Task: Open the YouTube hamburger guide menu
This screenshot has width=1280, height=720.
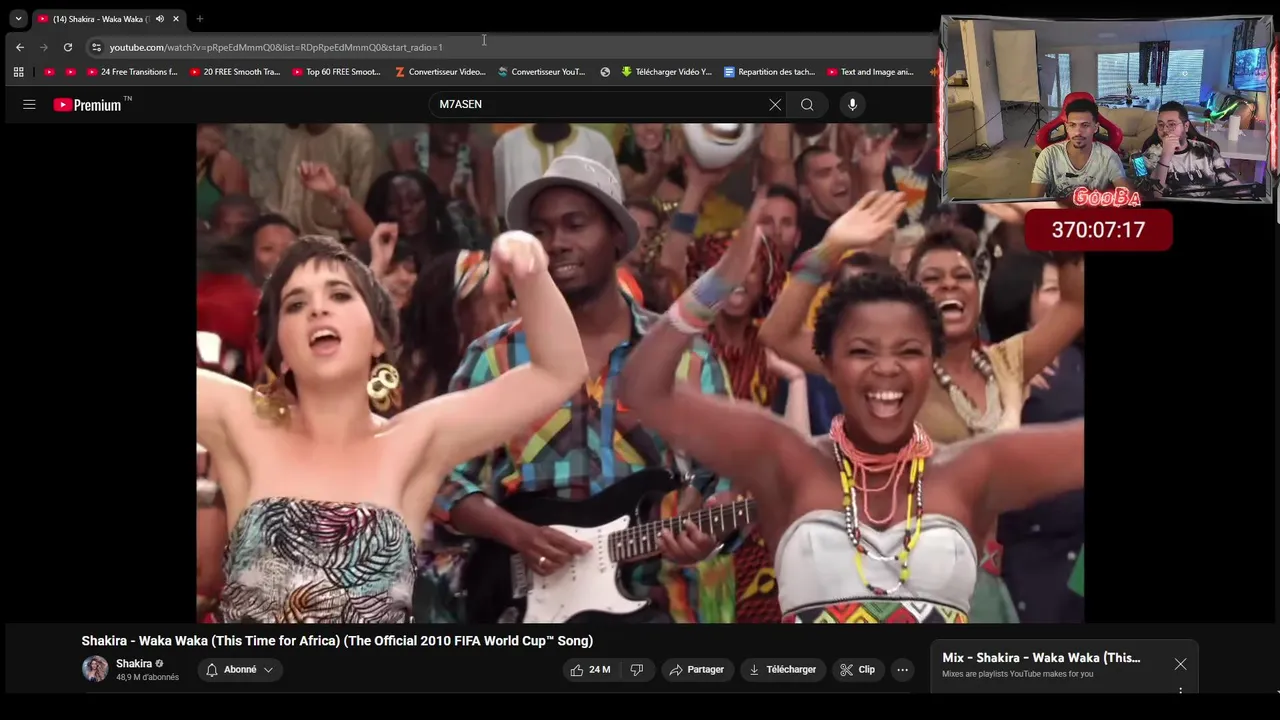Action: click(29, 104)
